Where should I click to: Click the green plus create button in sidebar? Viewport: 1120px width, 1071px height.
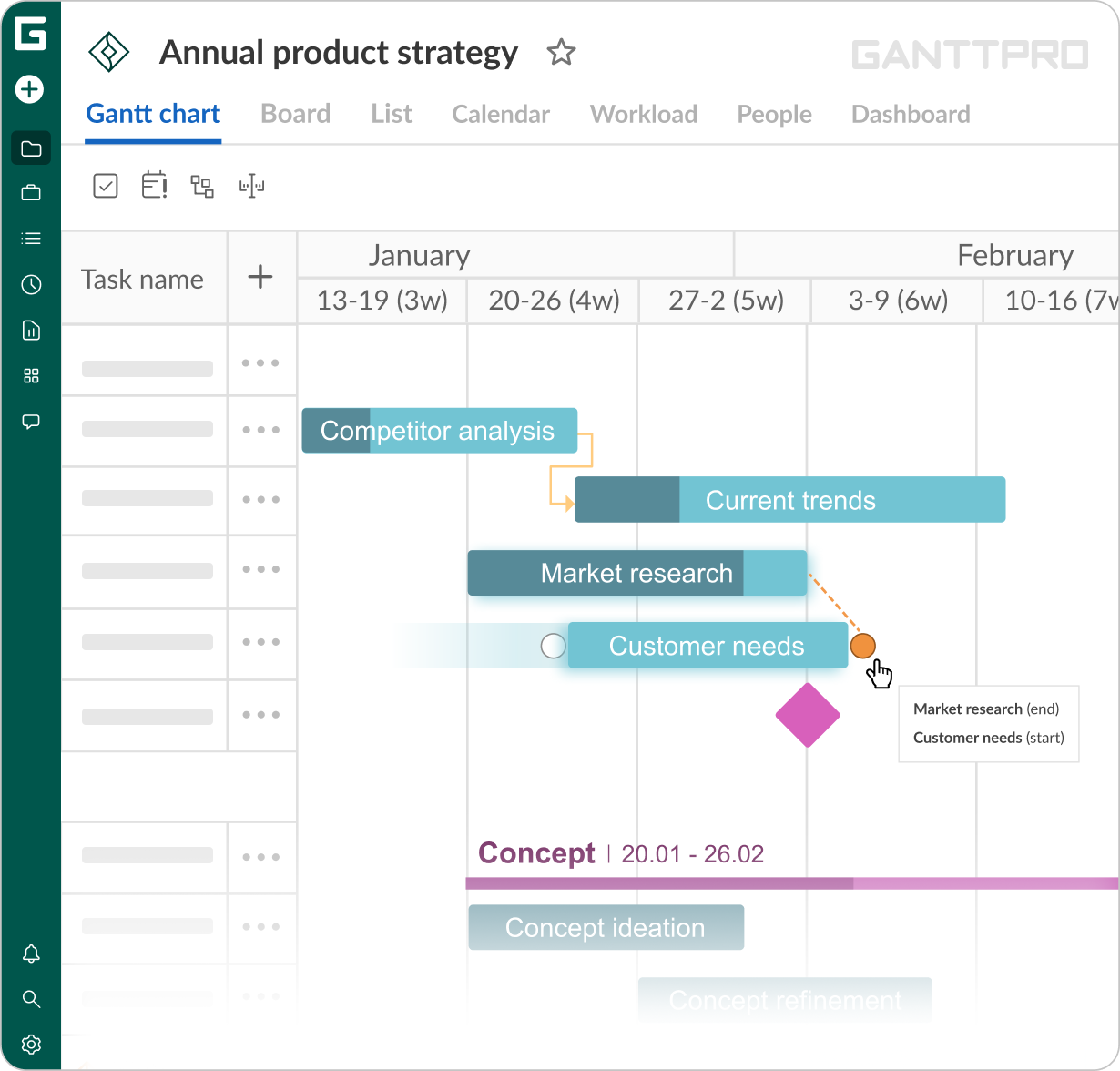30,89
